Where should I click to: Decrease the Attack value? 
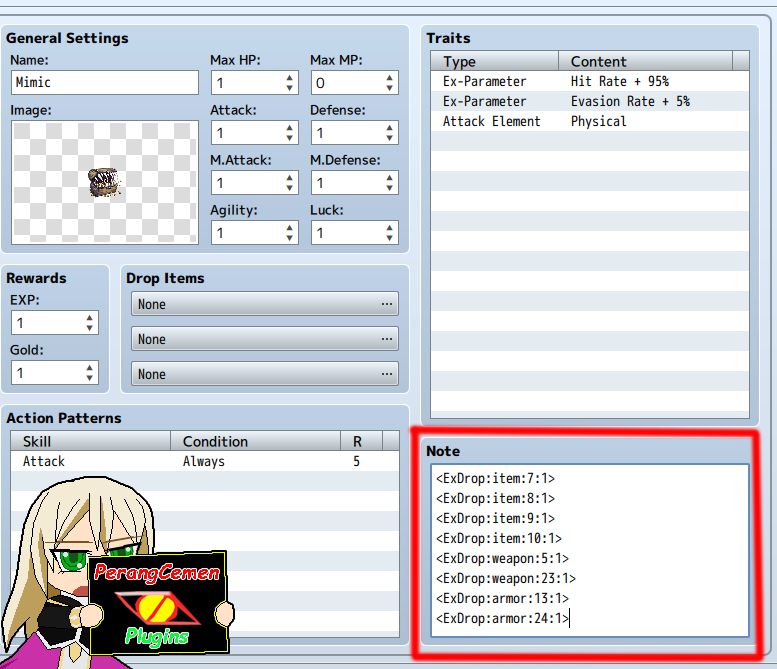click(x=289, y=138)
